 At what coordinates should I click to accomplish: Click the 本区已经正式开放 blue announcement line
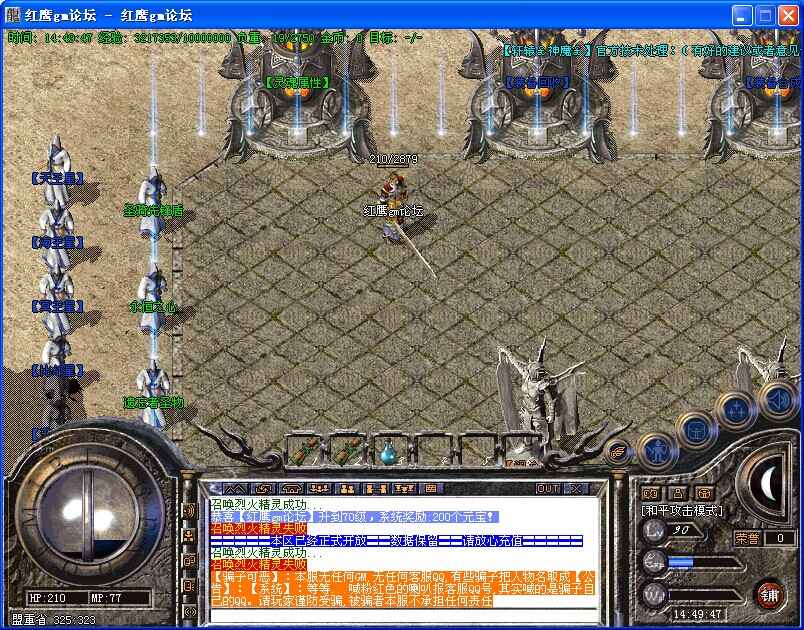pyautogui.click(x=396, y=540)
